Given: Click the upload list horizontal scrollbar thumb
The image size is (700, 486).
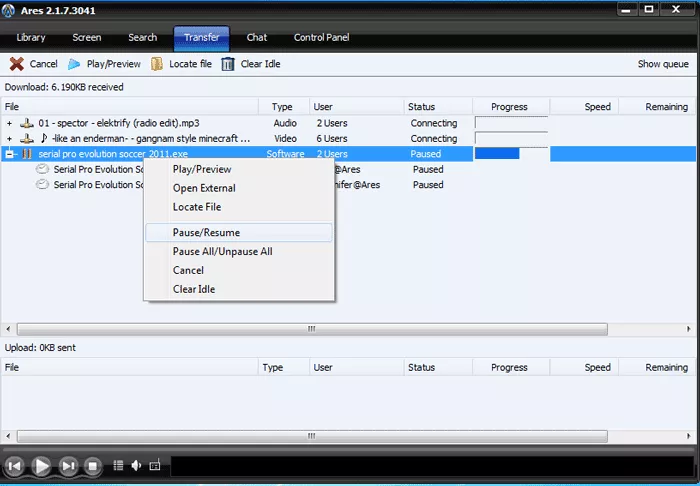Looking at the screenshot, I should 312,436.
